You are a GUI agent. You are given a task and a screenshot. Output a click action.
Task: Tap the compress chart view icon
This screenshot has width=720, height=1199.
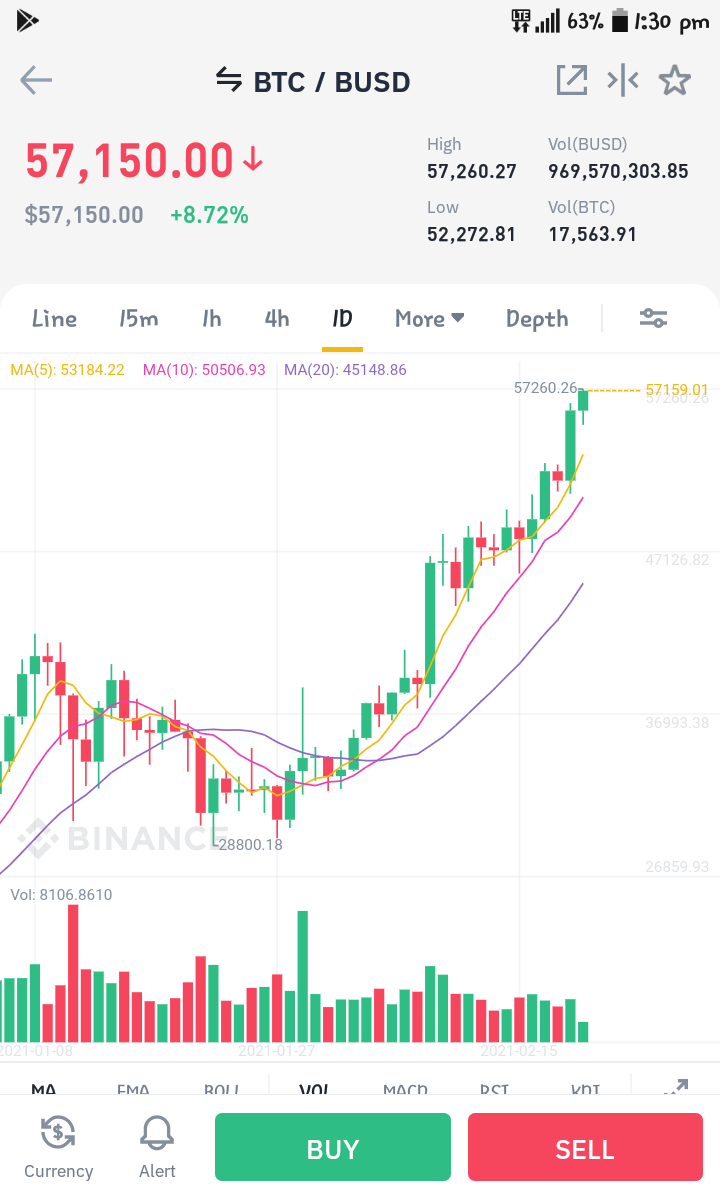tap(623, 80)
